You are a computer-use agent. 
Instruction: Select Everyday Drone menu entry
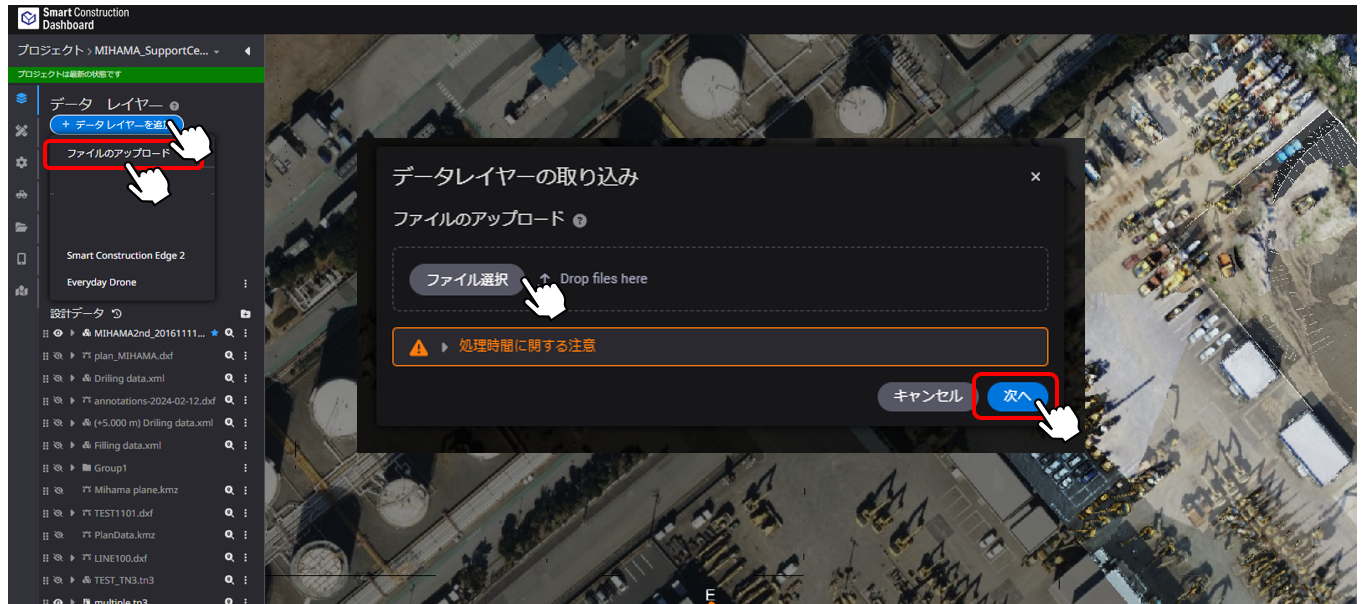(x=102, y=282)
